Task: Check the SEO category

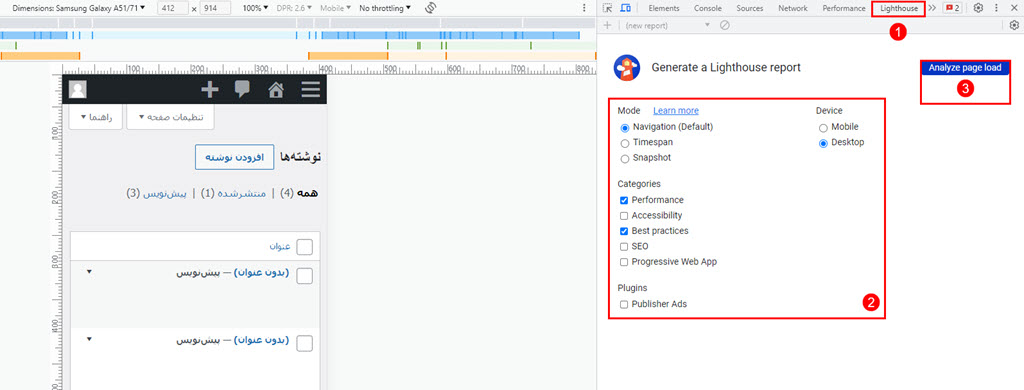Action: click(624, 247)
